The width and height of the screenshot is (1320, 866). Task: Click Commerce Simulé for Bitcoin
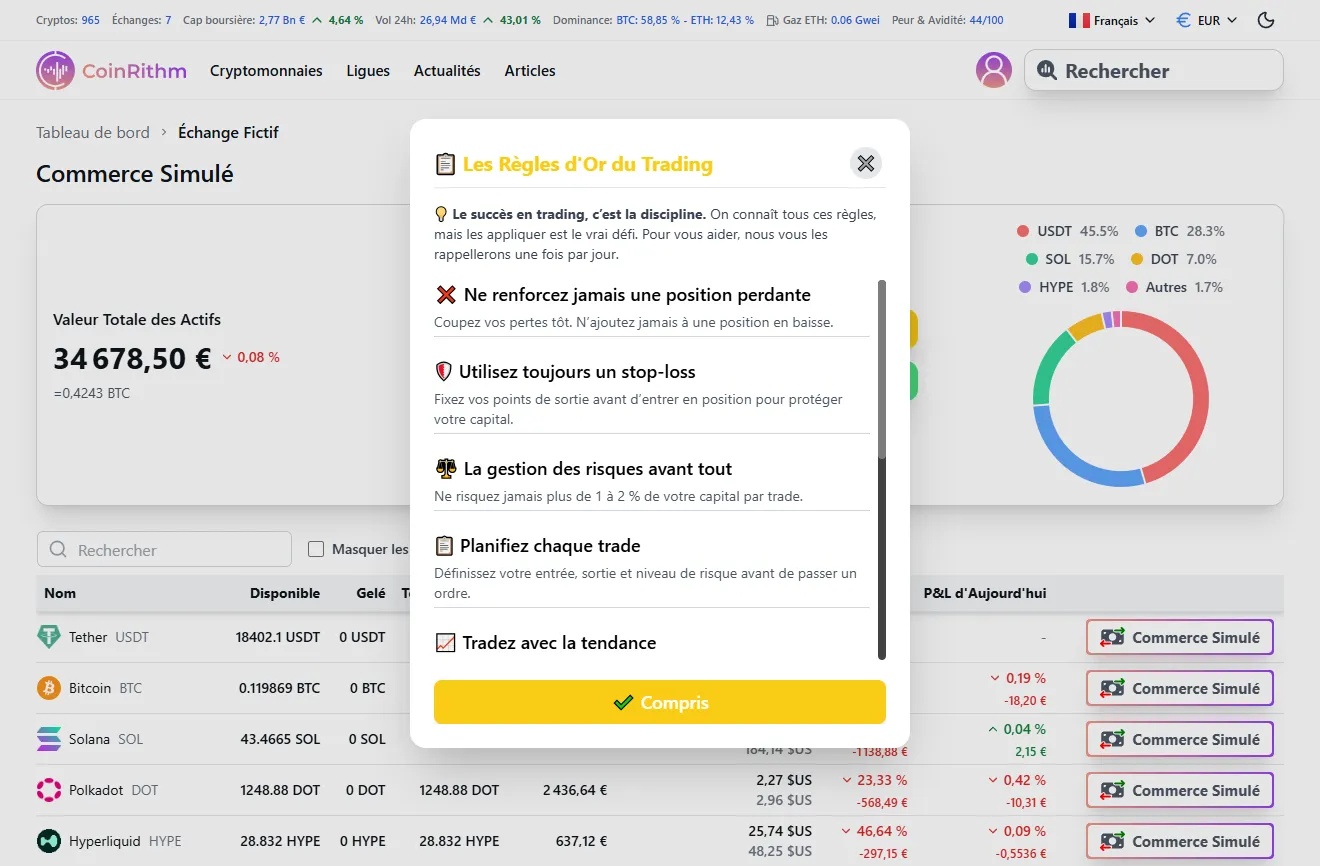[1179, 688]
